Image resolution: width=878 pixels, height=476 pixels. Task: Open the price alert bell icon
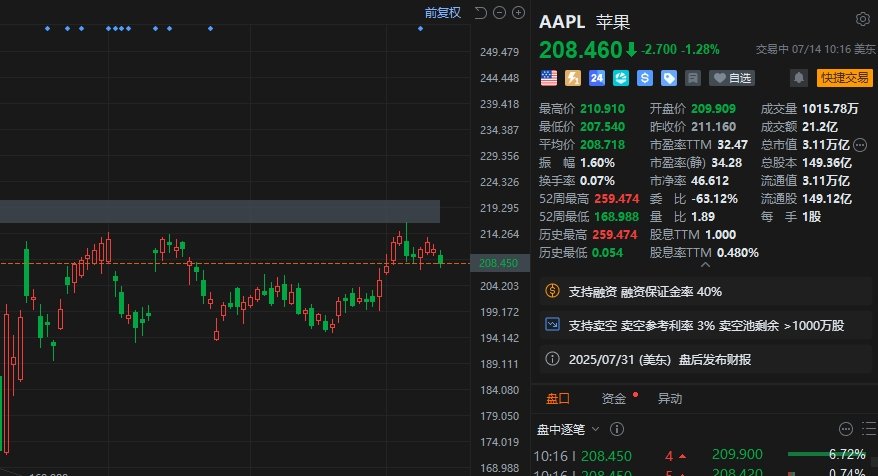[798, 78]
